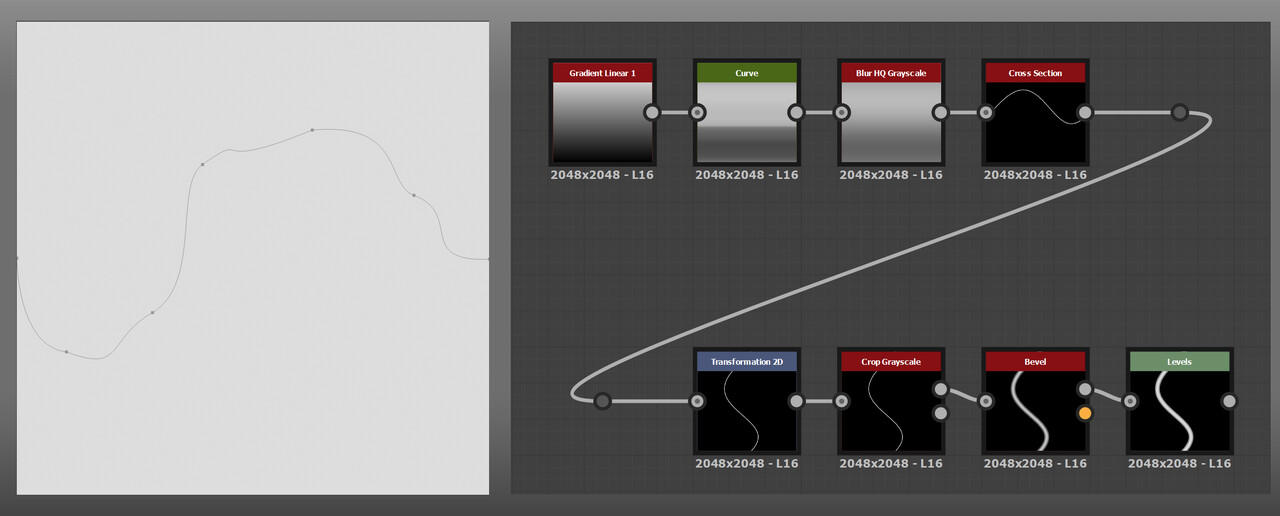
Task: Click the Crop Grayscale upper output connector
Action: 940,389
